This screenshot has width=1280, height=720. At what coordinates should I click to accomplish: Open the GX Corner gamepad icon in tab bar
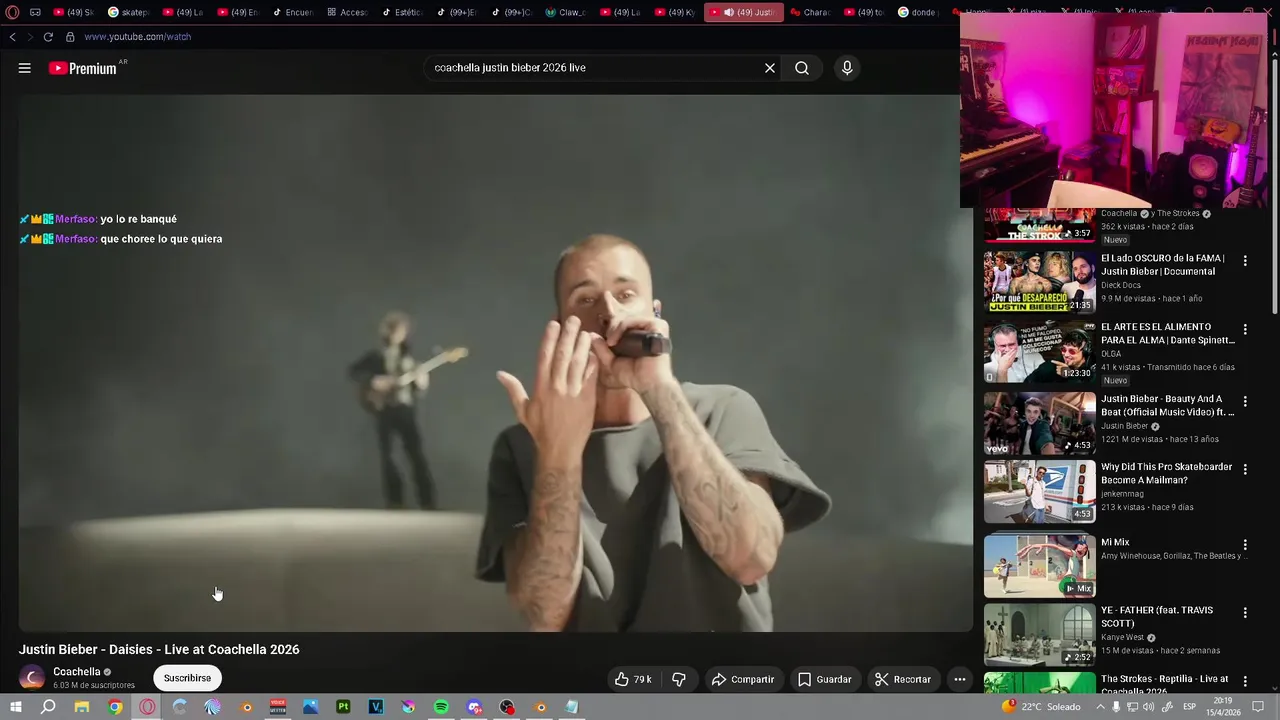(x=35, y=12)
